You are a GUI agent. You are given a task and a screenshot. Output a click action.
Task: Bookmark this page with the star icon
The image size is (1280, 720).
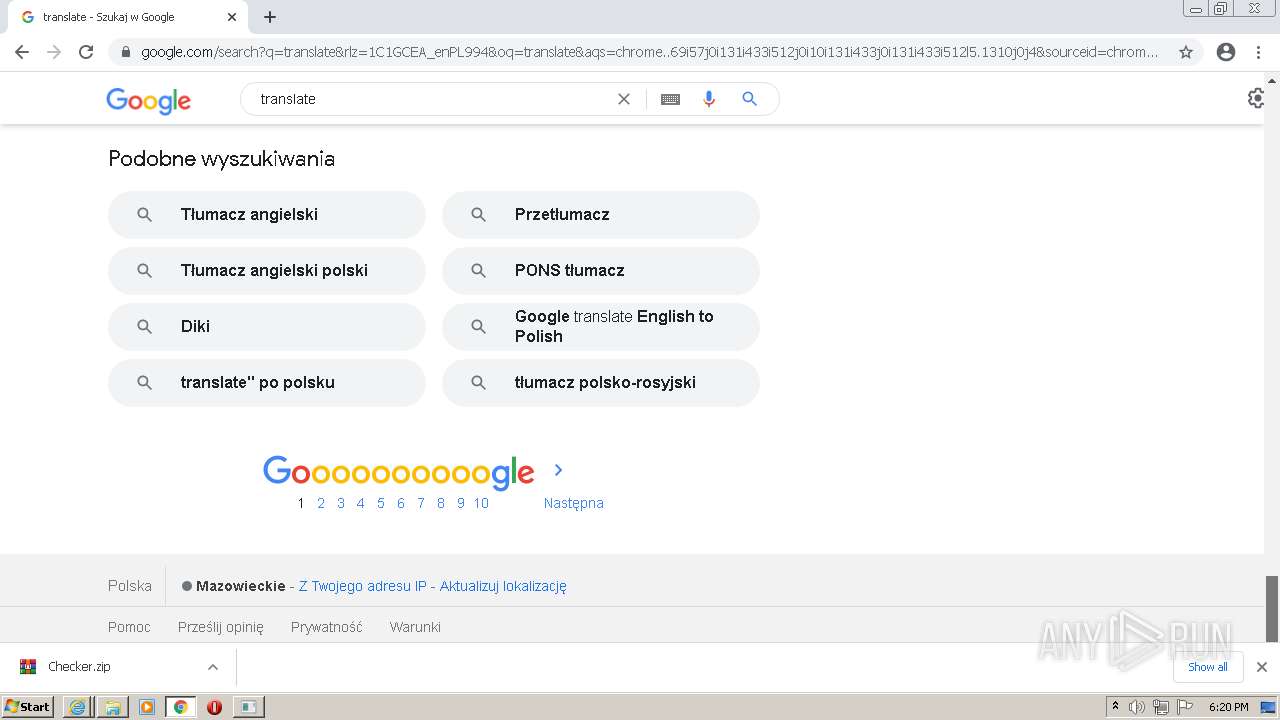[x=1186, y=52]
